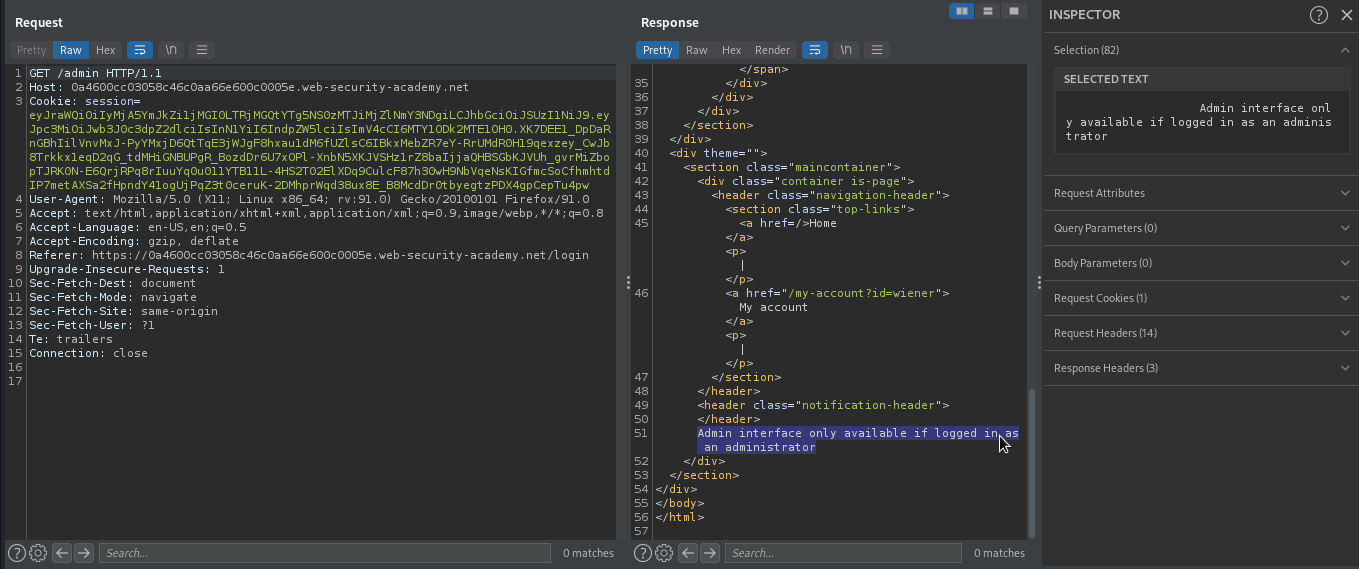Viewport: 1359px width, 569px height.
Task: Click the Response search input field
Action: coord(843,553)
